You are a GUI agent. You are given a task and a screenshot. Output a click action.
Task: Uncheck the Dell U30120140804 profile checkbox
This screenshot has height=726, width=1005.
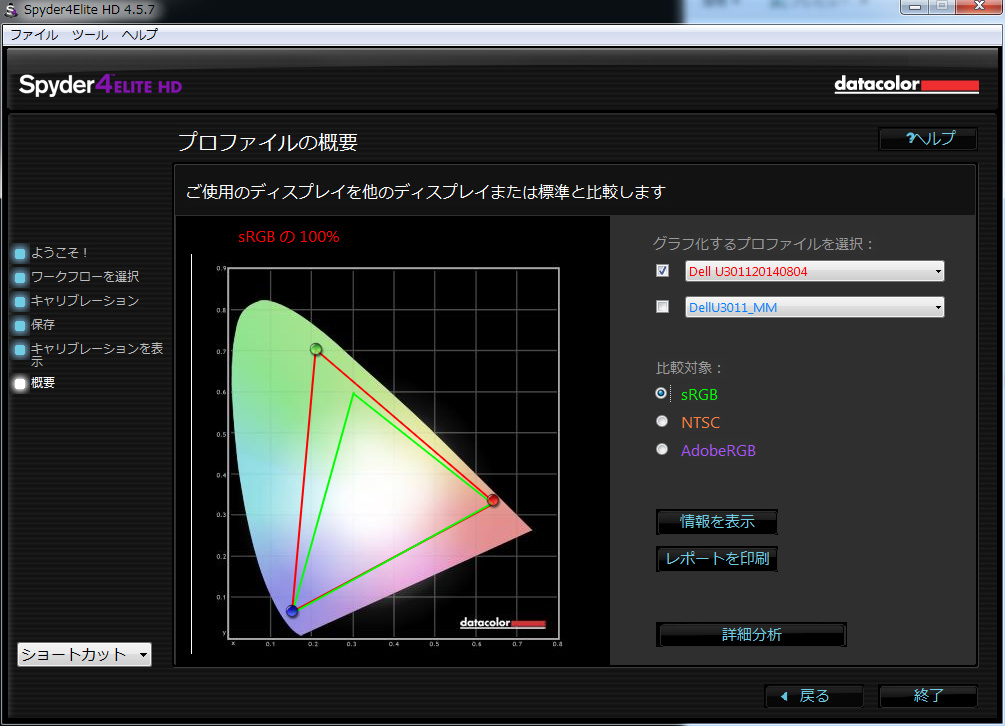(x=662, y=270)
